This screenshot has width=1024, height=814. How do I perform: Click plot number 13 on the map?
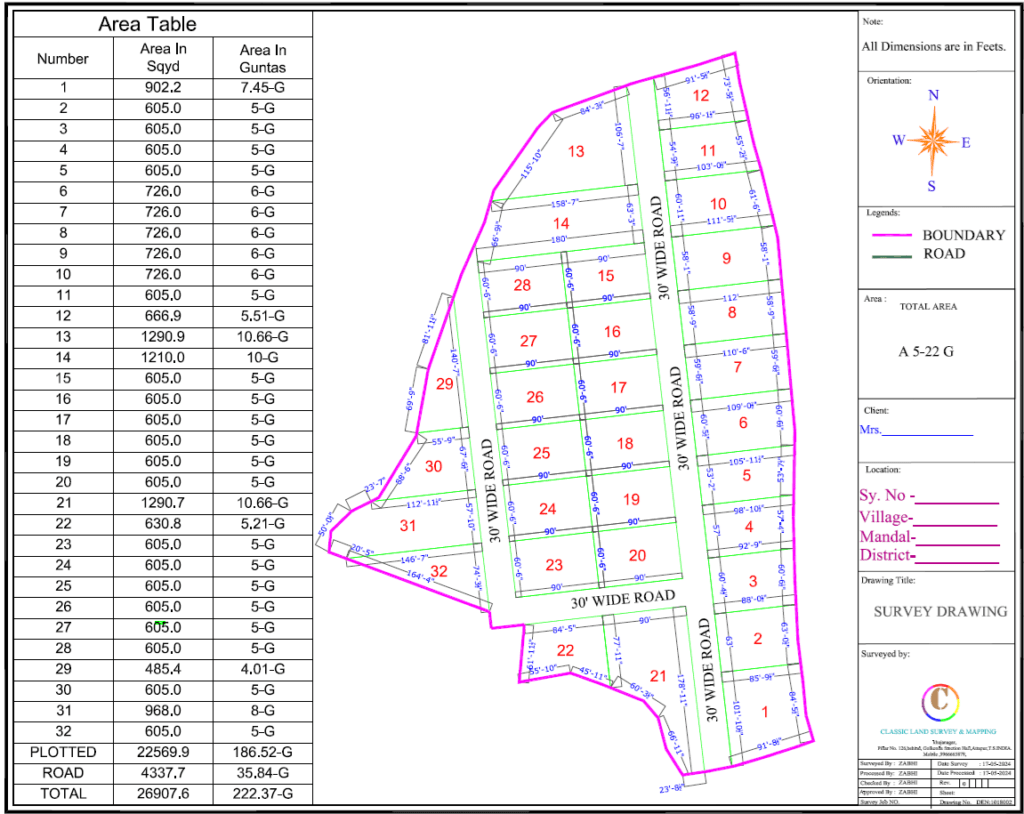pyautogui.click(x=576, y=152)
